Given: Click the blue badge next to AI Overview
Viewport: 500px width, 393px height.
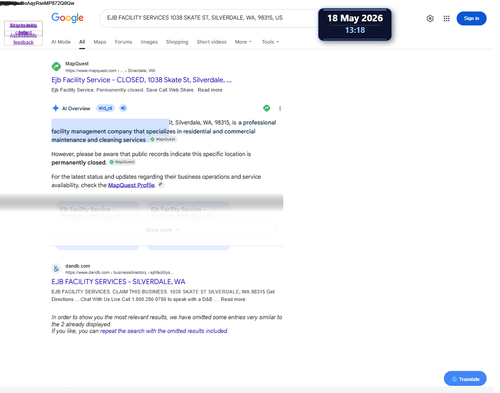Looking at the screenshot, I should (105, 108).
